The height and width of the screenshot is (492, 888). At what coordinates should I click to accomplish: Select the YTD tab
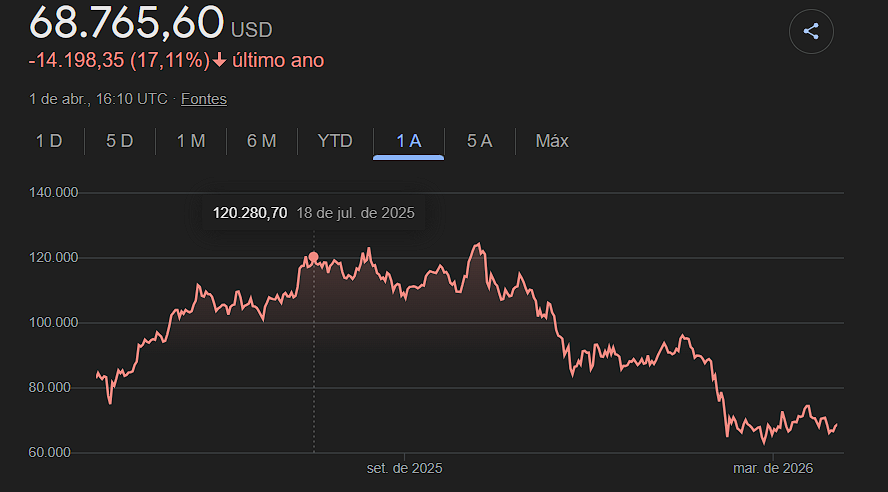pos(335,141)
